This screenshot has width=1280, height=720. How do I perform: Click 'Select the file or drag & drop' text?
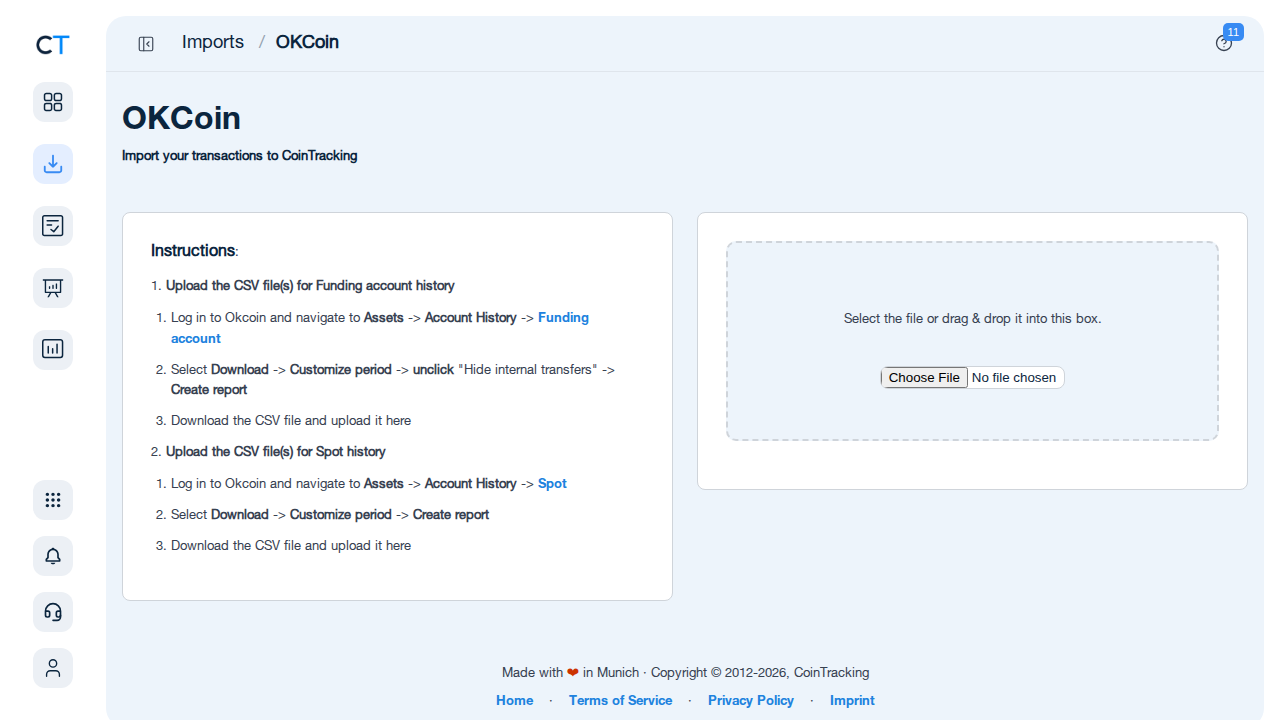[x=972, y=318]
